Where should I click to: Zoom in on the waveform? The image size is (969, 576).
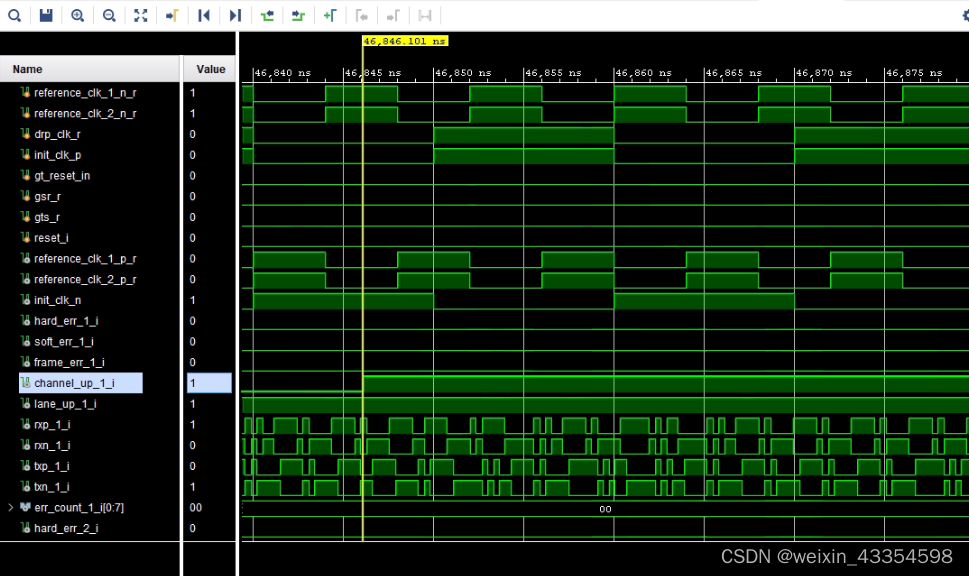[77, 15]
